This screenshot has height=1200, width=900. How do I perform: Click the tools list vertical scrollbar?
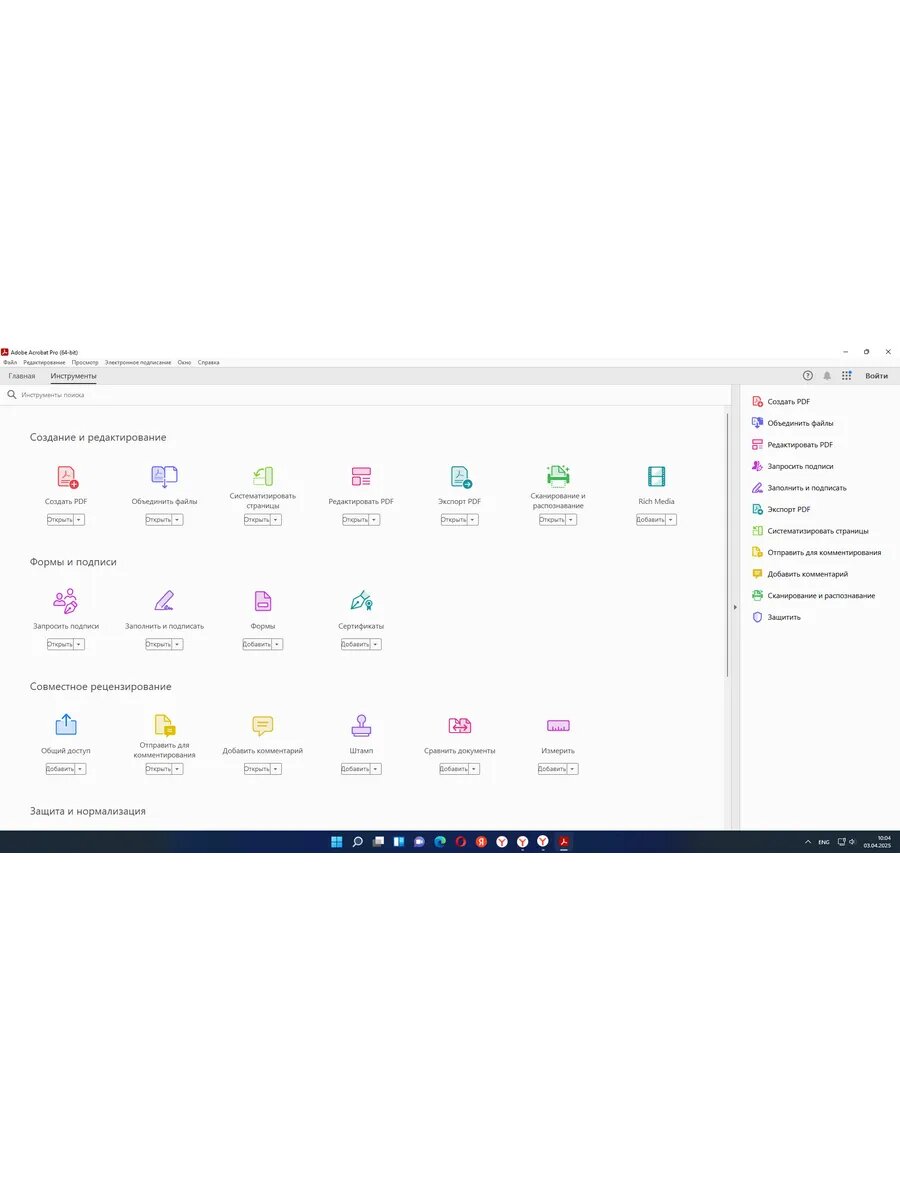pyautogui.click(x=727, y=545)
